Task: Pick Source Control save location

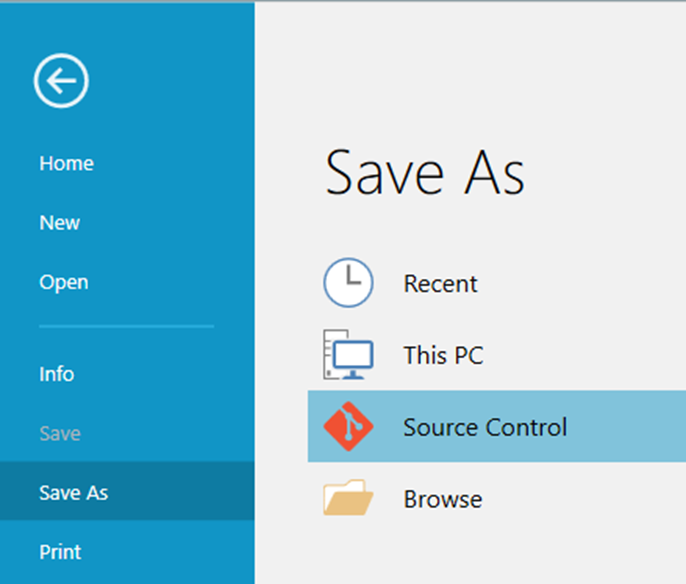Action: coord(485,427)
